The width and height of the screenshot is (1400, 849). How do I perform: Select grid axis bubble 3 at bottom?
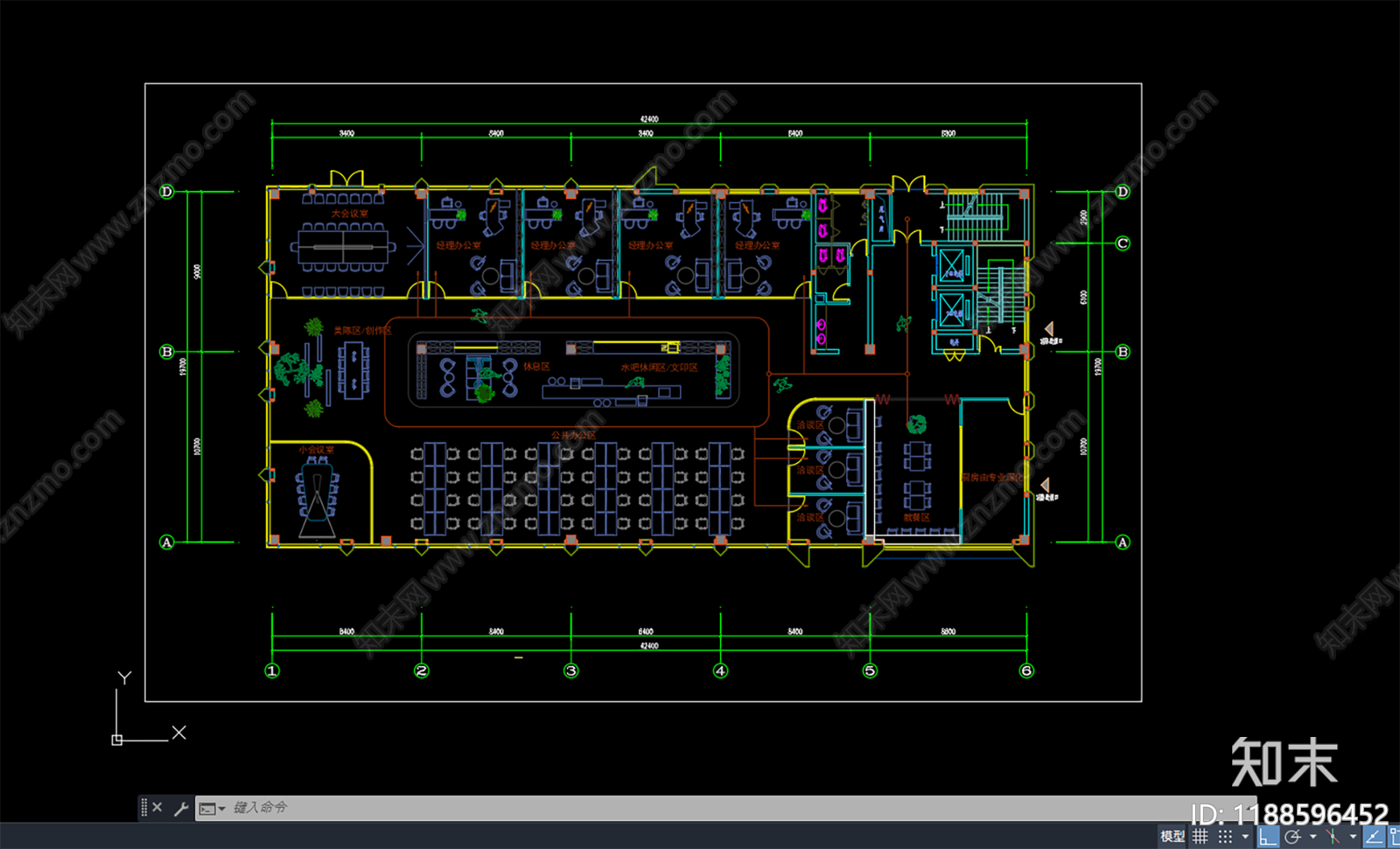point(571,670)
